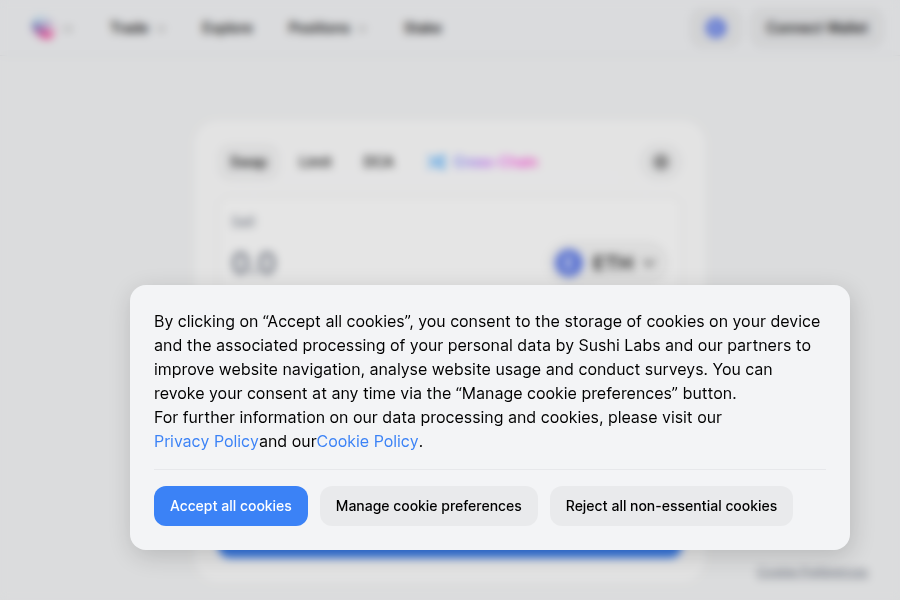Switch to the DCA tab
Screen dimensions: 900x600
(378, 161)
